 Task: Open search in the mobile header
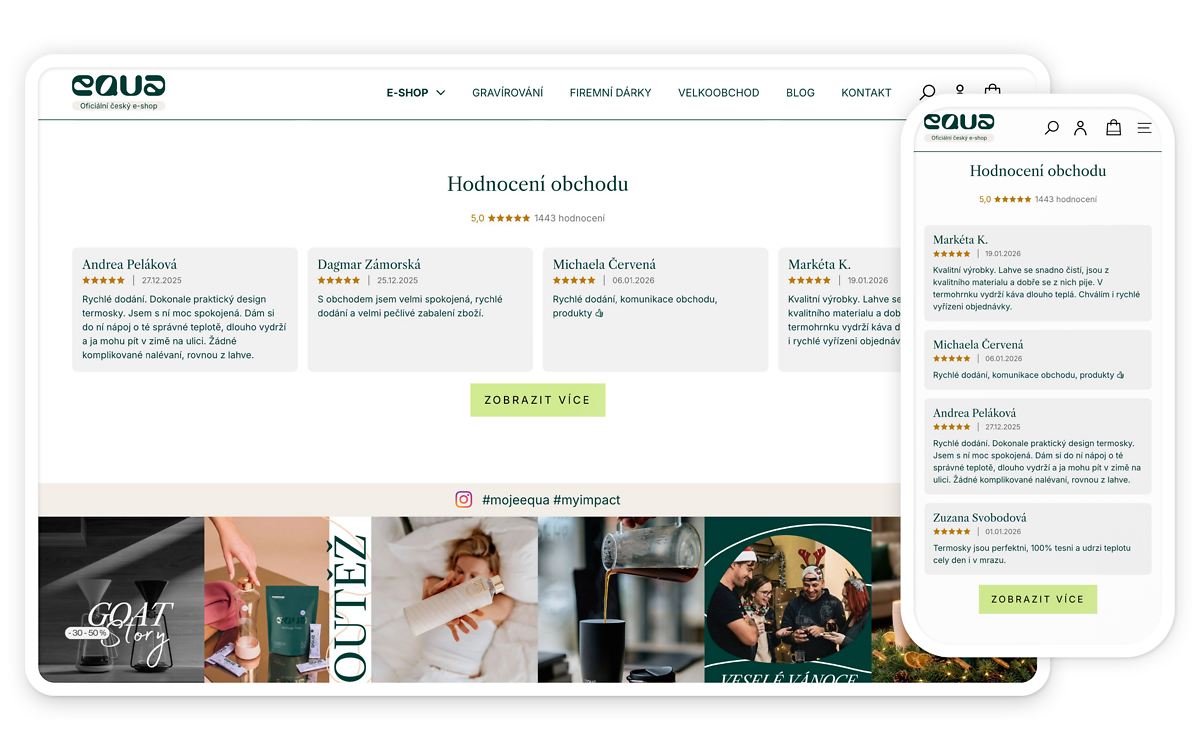1052,128
